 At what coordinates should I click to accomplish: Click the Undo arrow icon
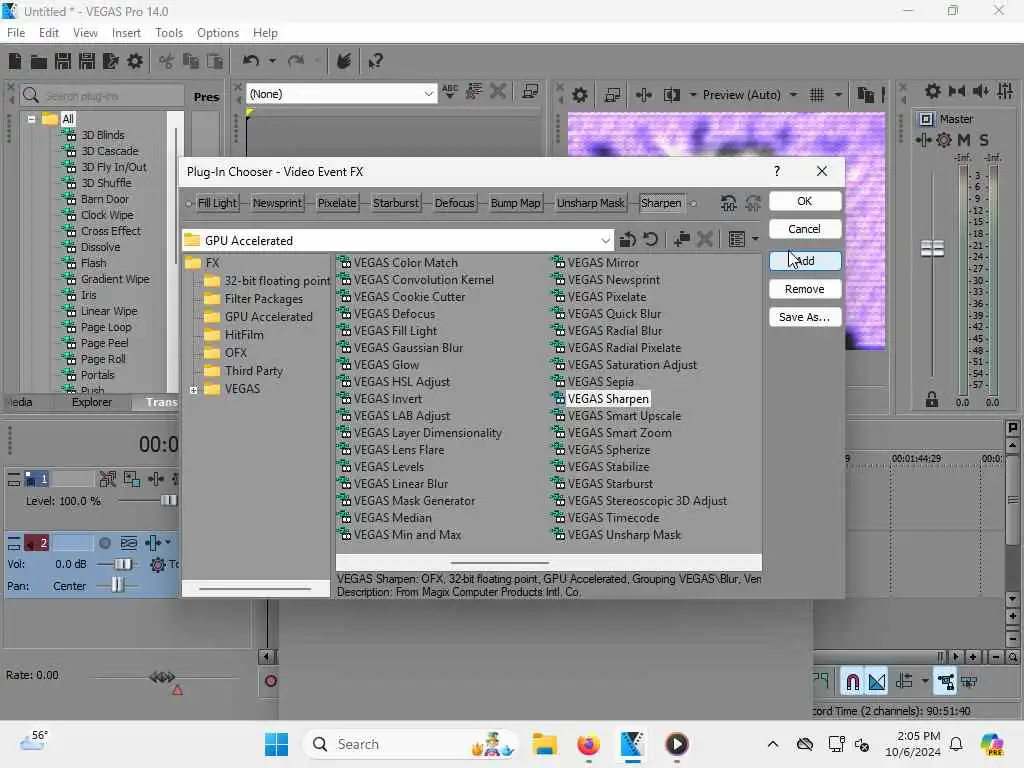point(251,61)
